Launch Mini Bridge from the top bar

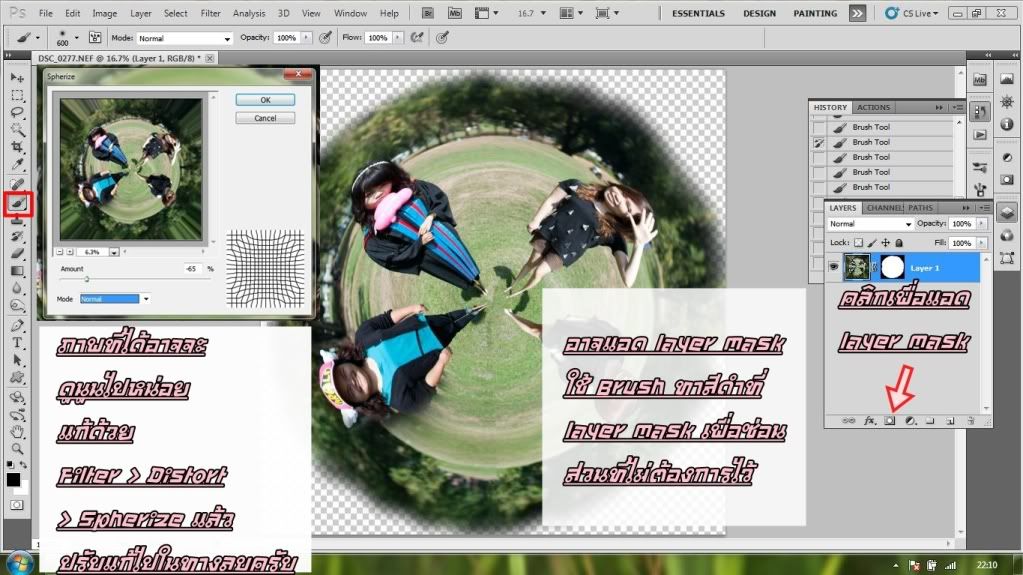pyautogui.click(x=455, y=13)
